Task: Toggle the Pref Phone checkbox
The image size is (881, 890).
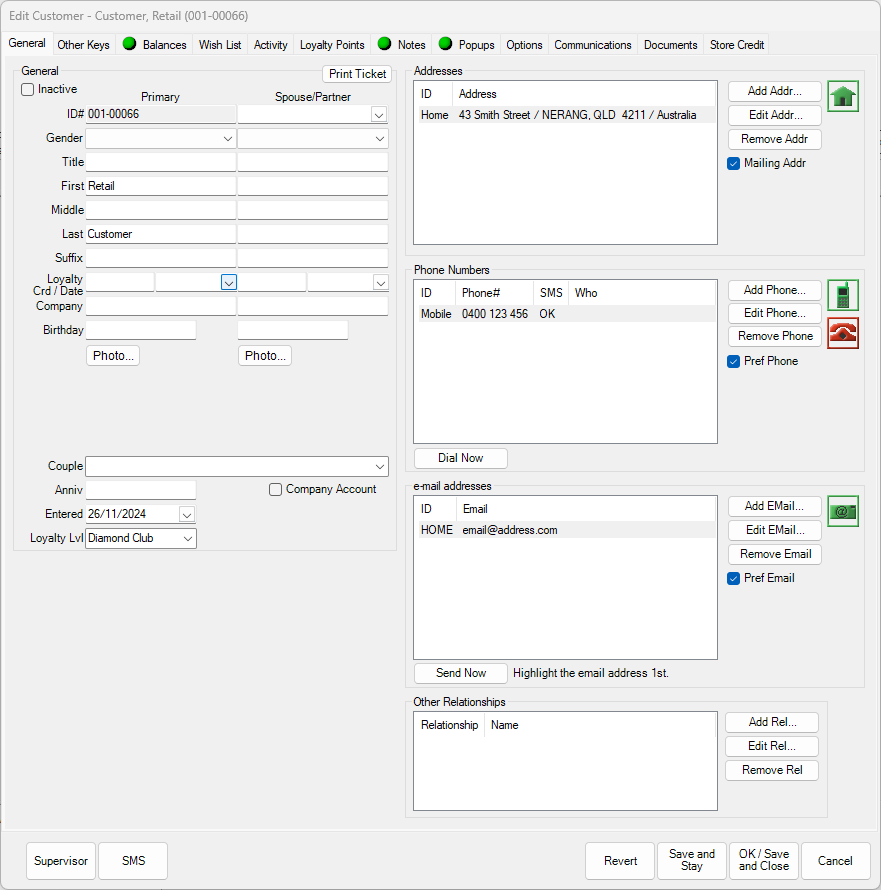Action: point(734,361)
